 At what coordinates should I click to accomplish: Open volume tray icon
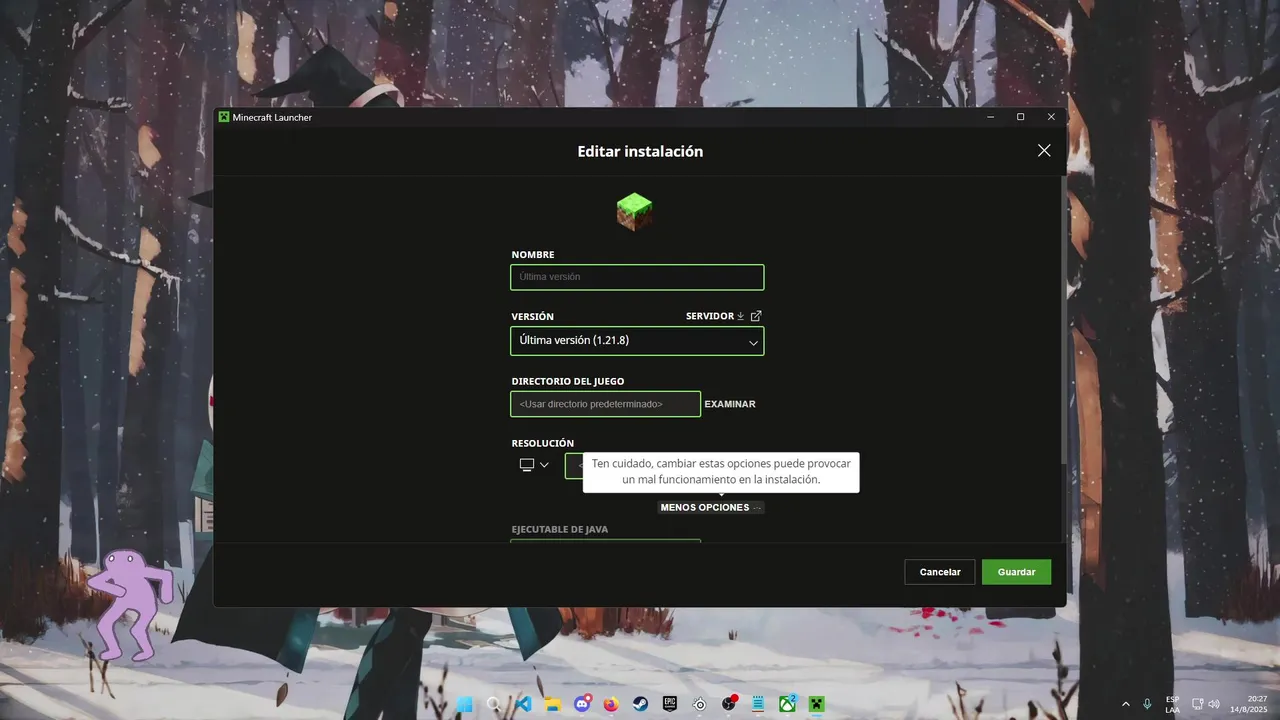[1214, 704]
